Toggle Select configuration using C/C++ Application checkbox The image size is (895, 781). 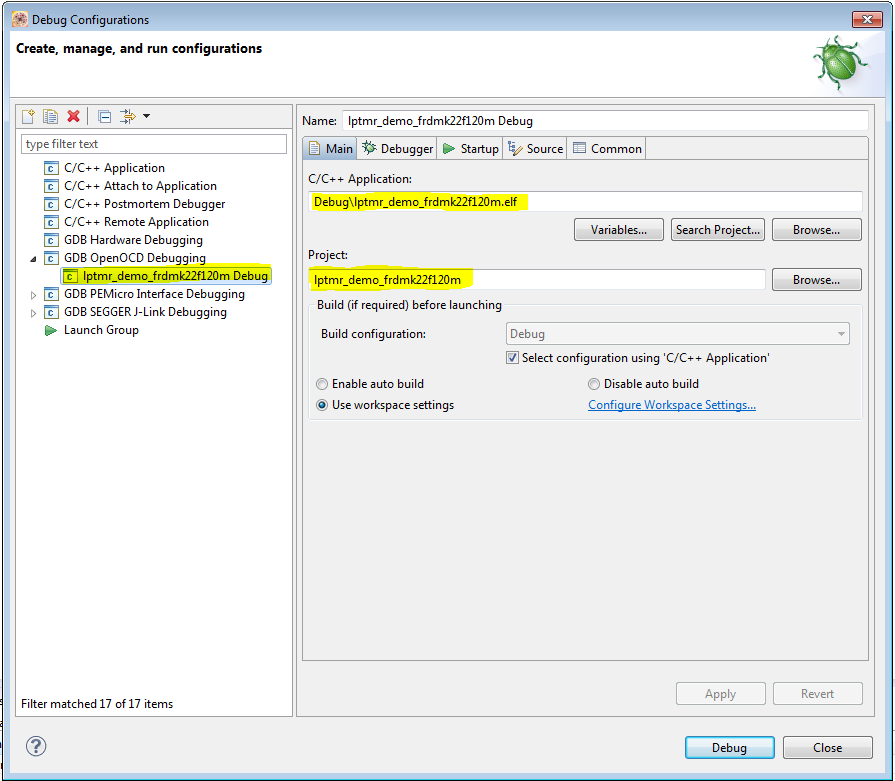(512, 358)
